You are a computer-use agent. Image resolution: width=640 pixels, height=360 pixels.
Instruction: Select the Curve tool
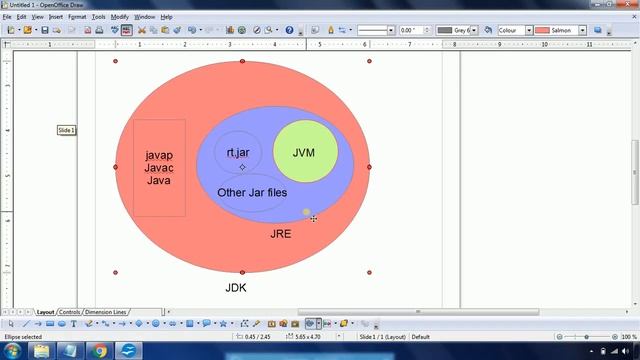click(89, 324)
